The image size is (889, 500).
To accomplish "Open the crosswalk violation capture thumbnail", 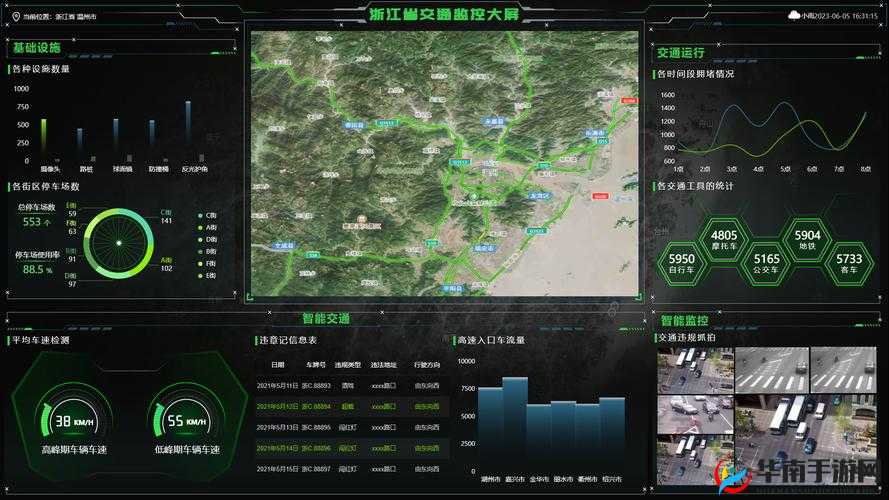I will (x=771, y=369).
